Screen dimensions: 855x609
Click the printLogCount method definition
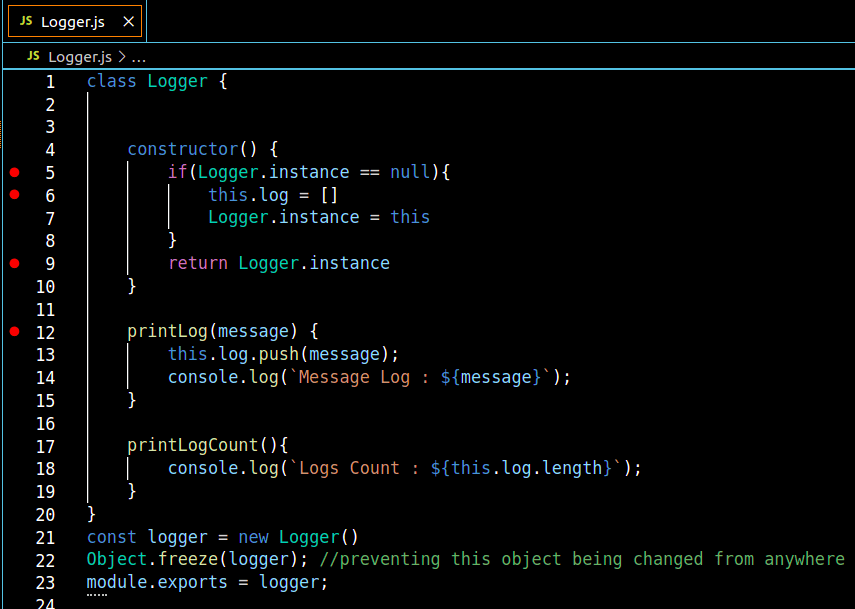tap(192, 445)
